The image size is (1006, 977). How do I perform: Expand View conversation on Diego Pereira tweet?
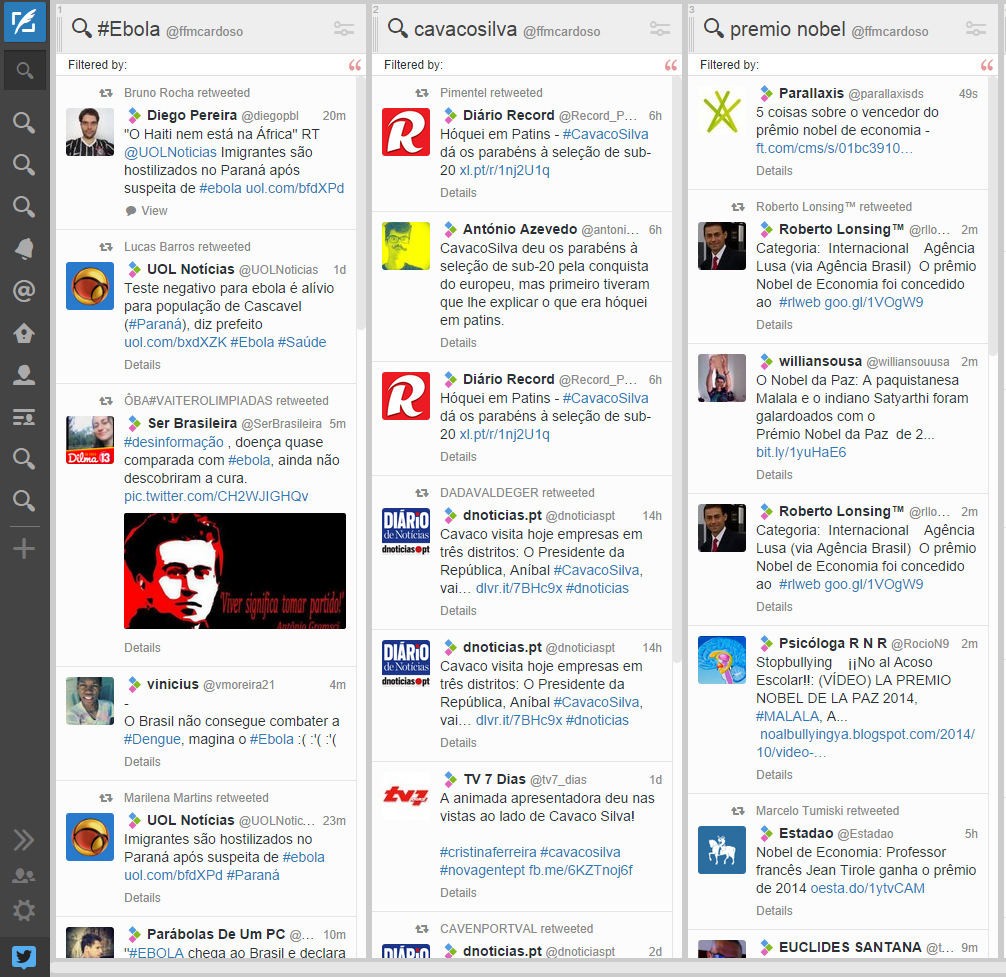point(154,211)
